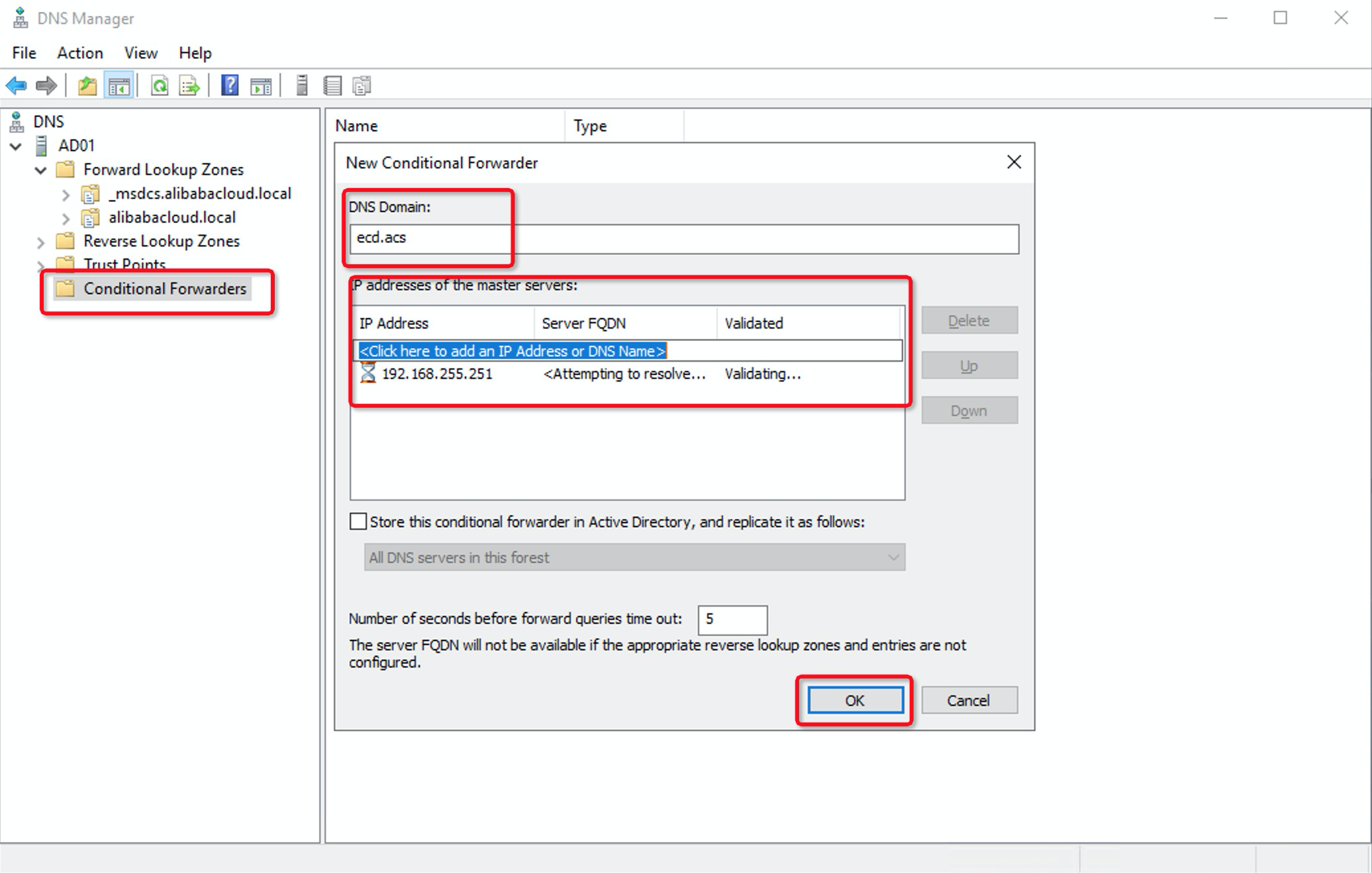This screenshot has width=1372, height=873.
Task: Click OK to create the forwarder
Action: (x=855, y=700)
